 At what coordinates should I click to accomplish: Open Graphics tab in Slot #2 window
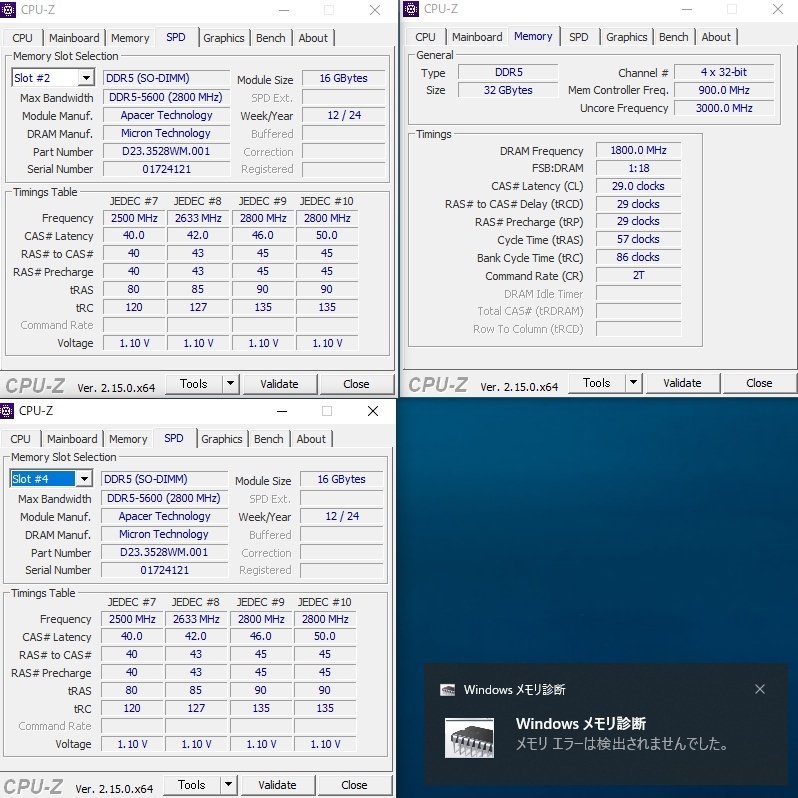(x=224, y=38)
